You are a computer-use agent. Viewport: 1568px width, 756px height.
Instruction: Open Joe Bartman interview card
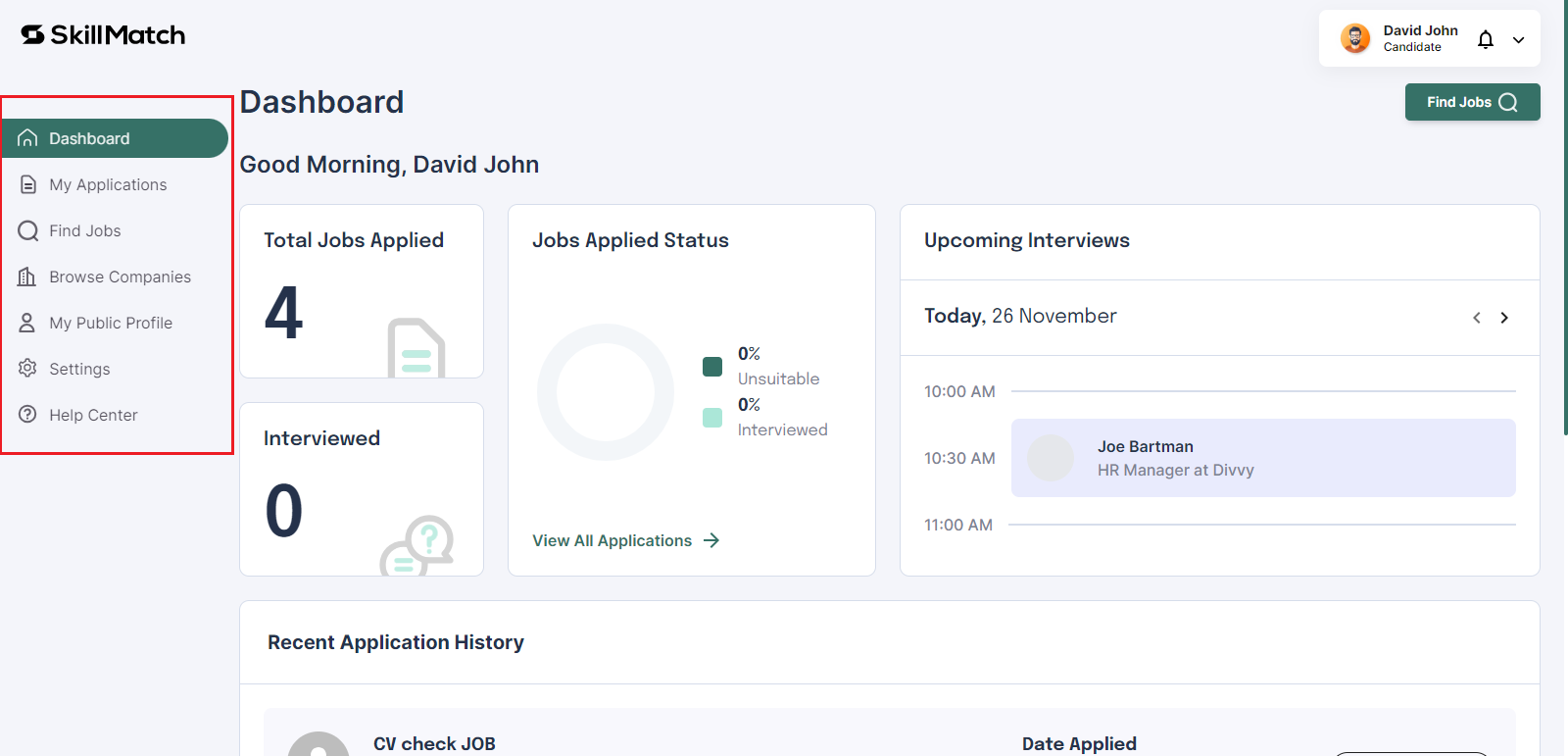point(1263,458)
